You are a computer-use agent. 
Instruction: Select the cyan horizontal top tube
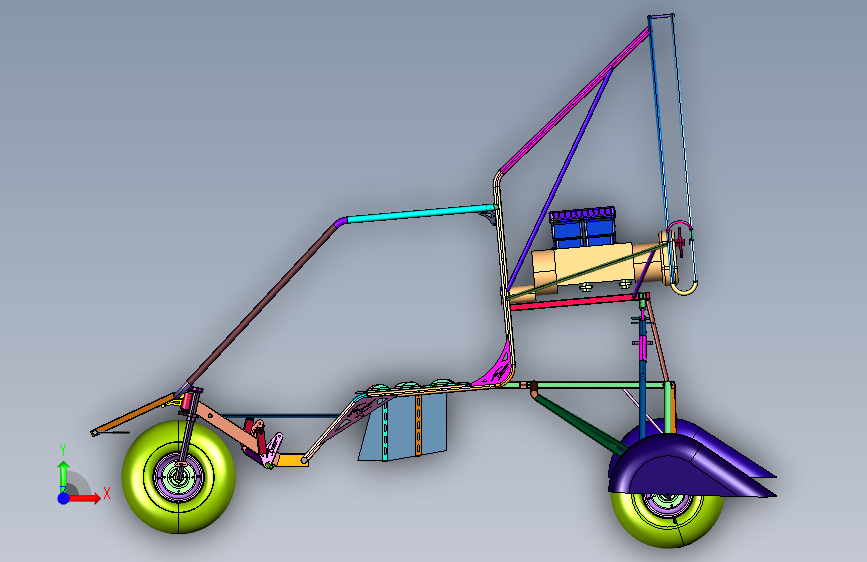tap(420, 213)
